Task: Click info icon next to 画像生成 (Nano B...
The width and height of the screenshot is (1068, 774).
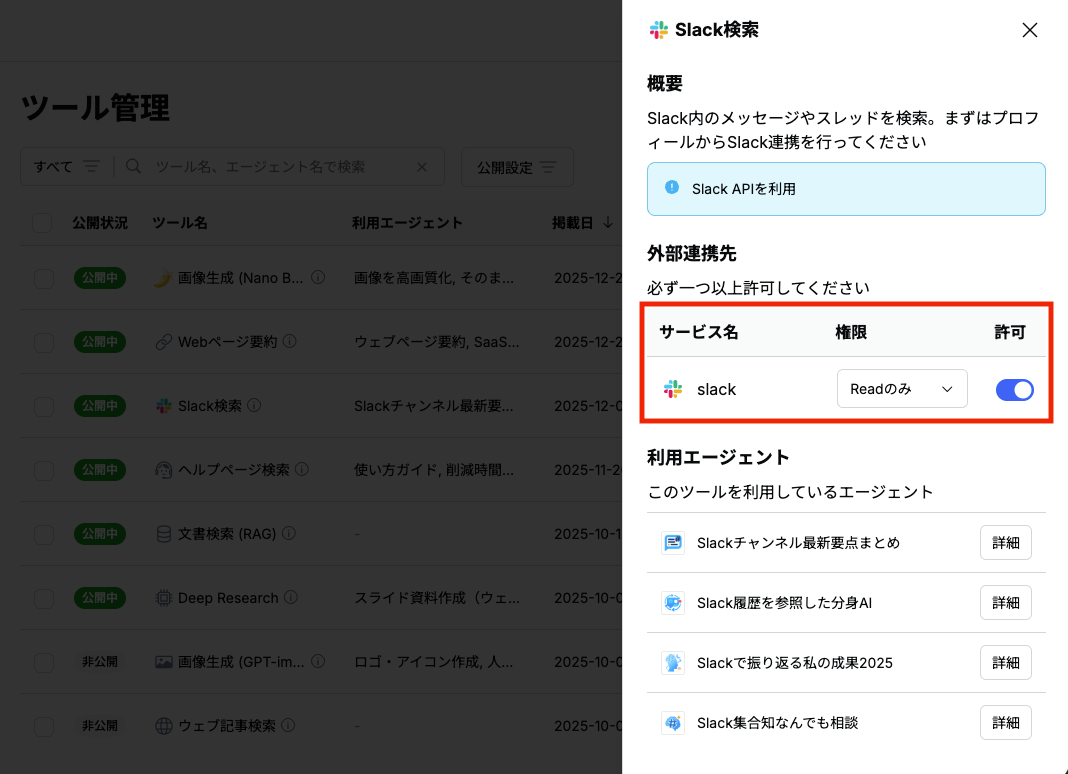Action: pos(318,277)
